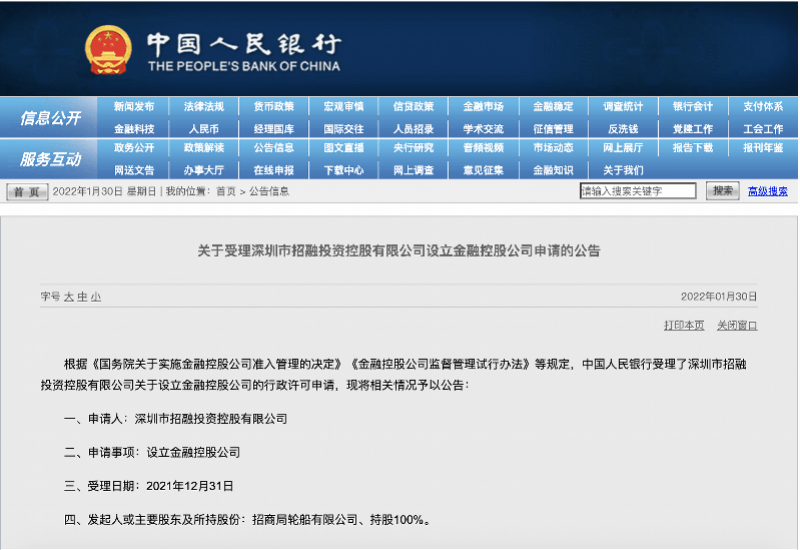Visit 网上展厅 page
This screenshot has height=550, width=800.
coord(623,148)
